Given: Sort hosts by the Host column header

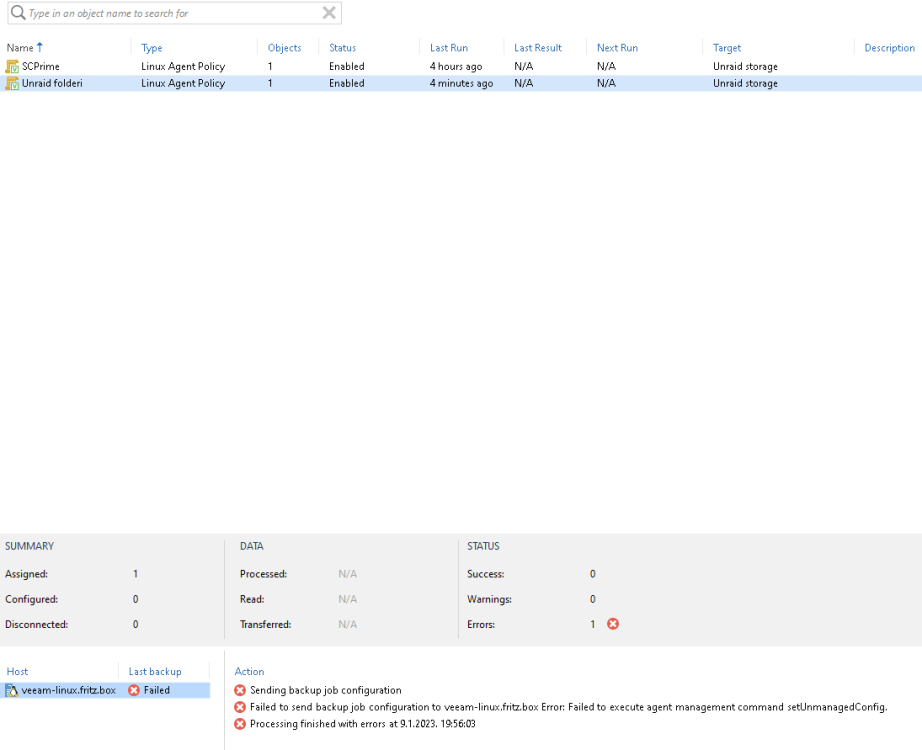Looking at the screenshot, I should (x=17, y=671).
